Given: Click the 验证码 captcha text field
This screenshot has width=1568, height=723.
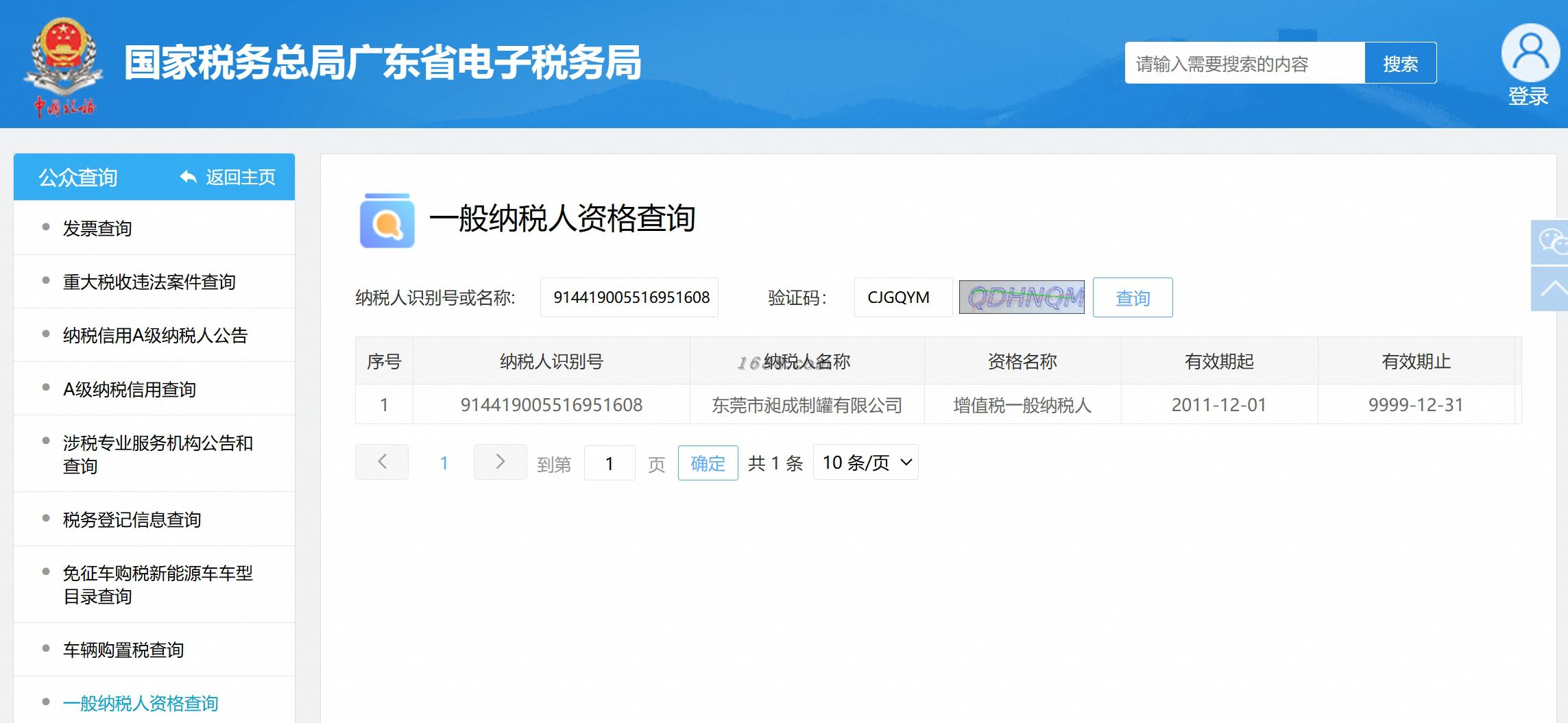Looking at the screenshot, I should 903,297.
